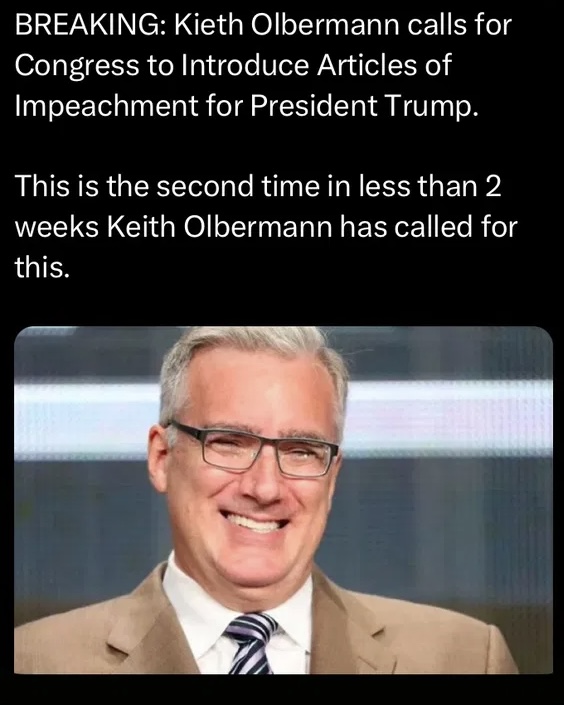
Task: Select the final word "this."
Action: (42, 267)
